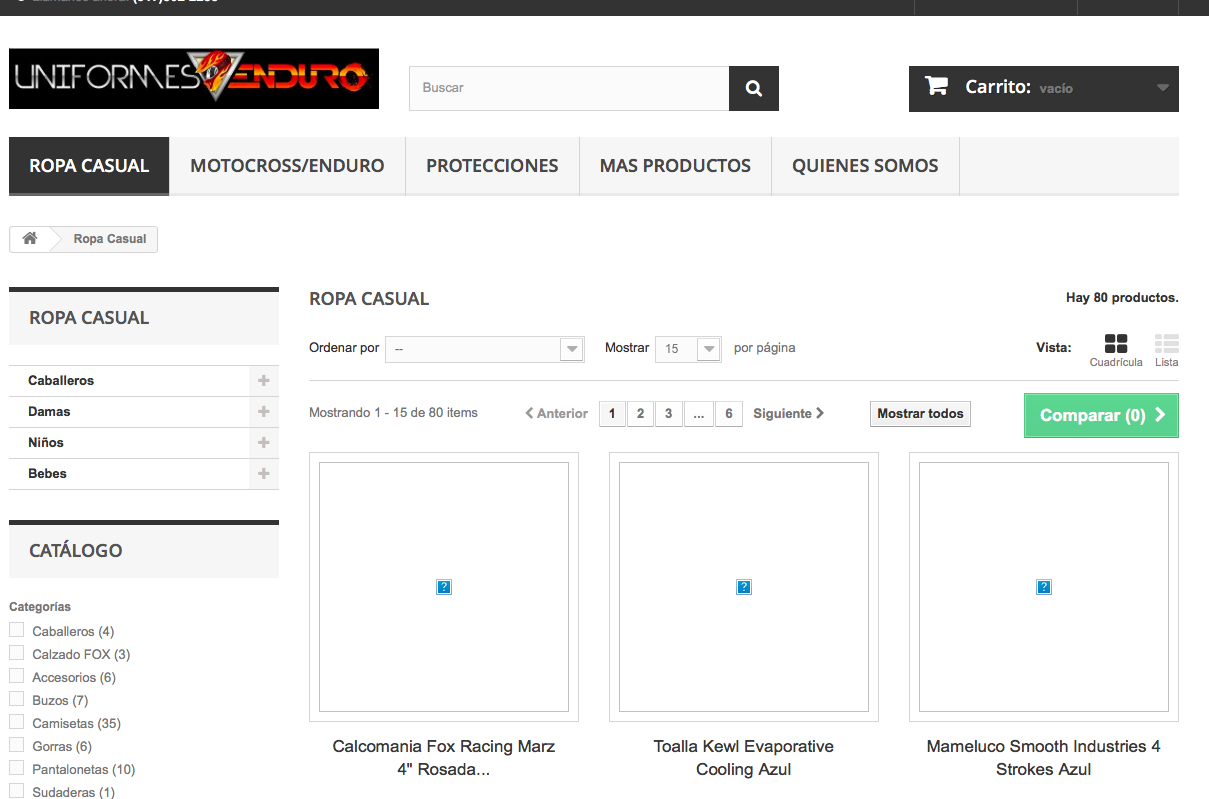Image resolution: width=1209 pixels, height=799 pixels.
Task: Open the MAS PRODUCTOS menu tab
Action: pyautogui.click(x=675, y=166)
